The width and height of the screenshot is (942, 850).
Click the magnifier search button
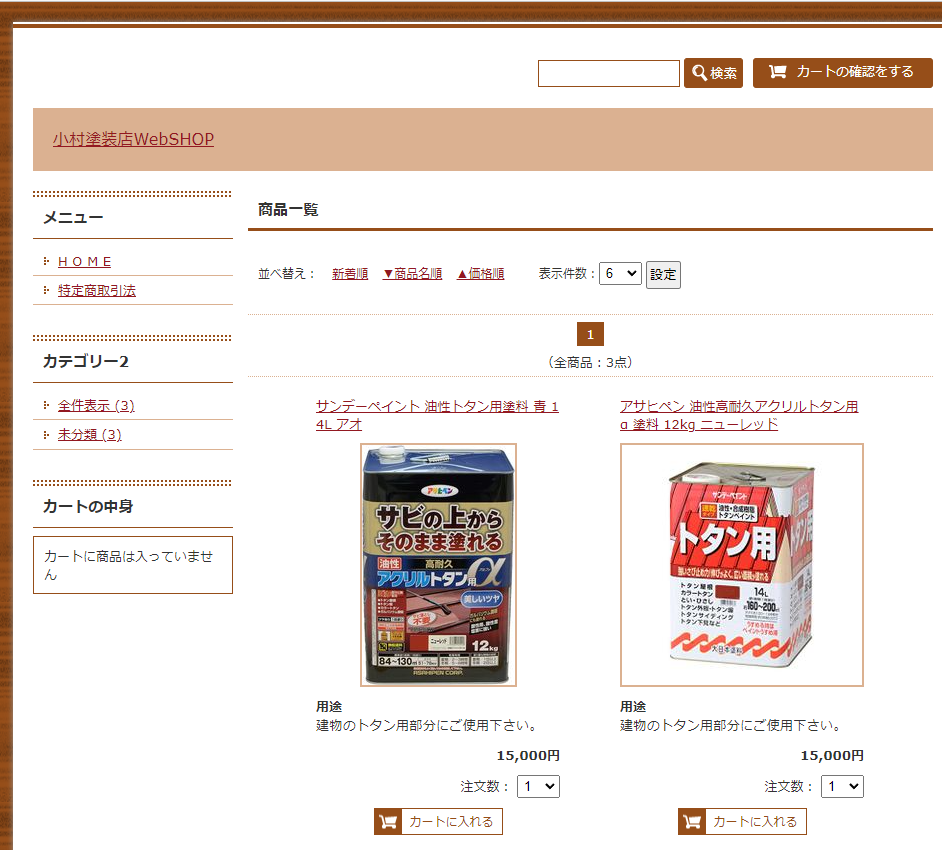tap(713, 73)
